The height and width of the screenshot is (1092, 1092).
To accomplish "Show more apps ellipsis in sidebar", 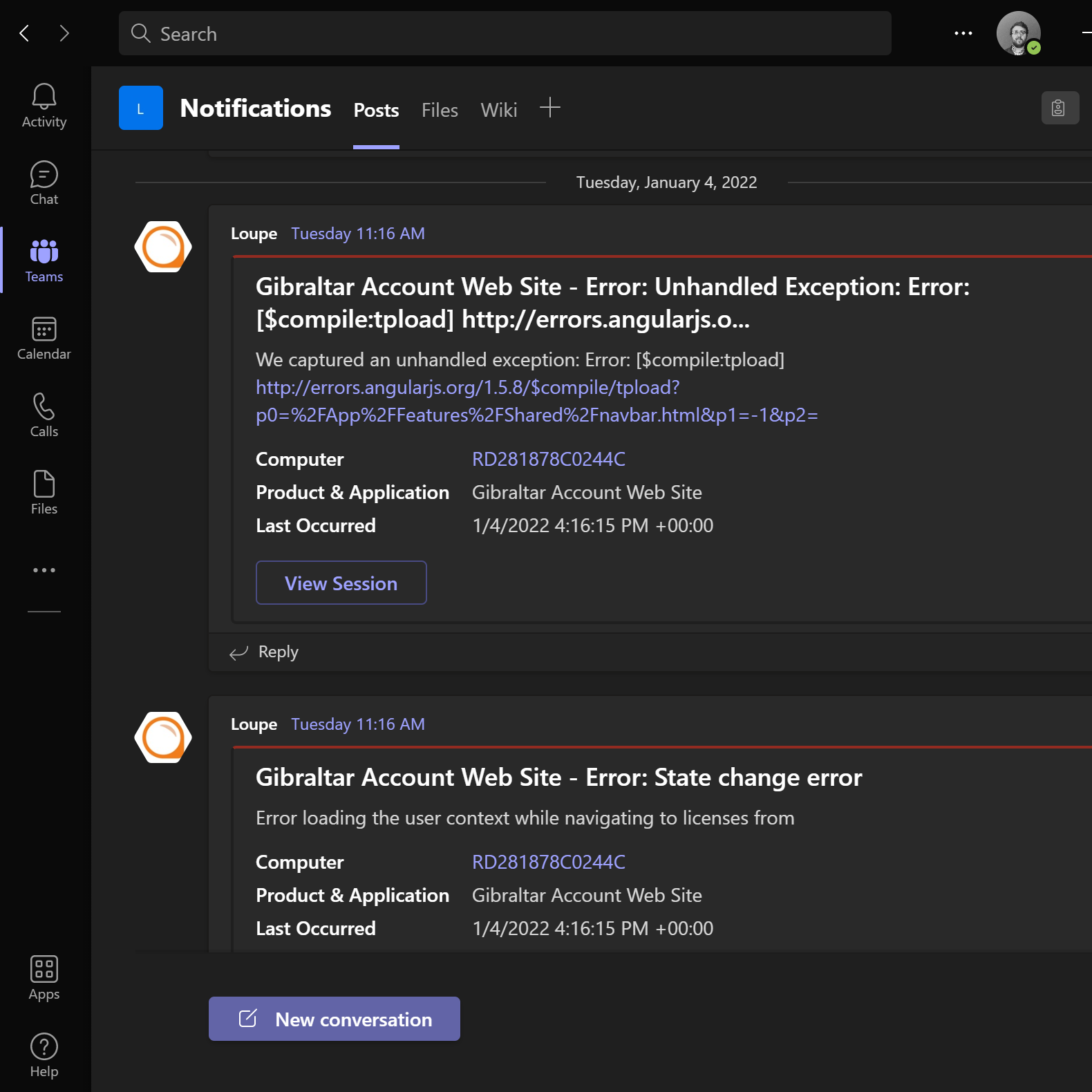I will pyautogui.click(x=44, y=570).
